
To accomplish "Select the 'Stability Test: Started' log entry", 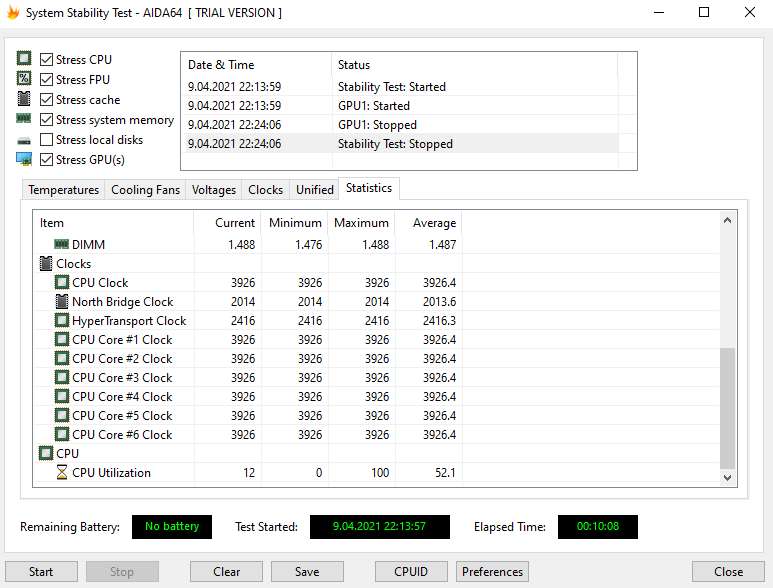I will (400, 87).
